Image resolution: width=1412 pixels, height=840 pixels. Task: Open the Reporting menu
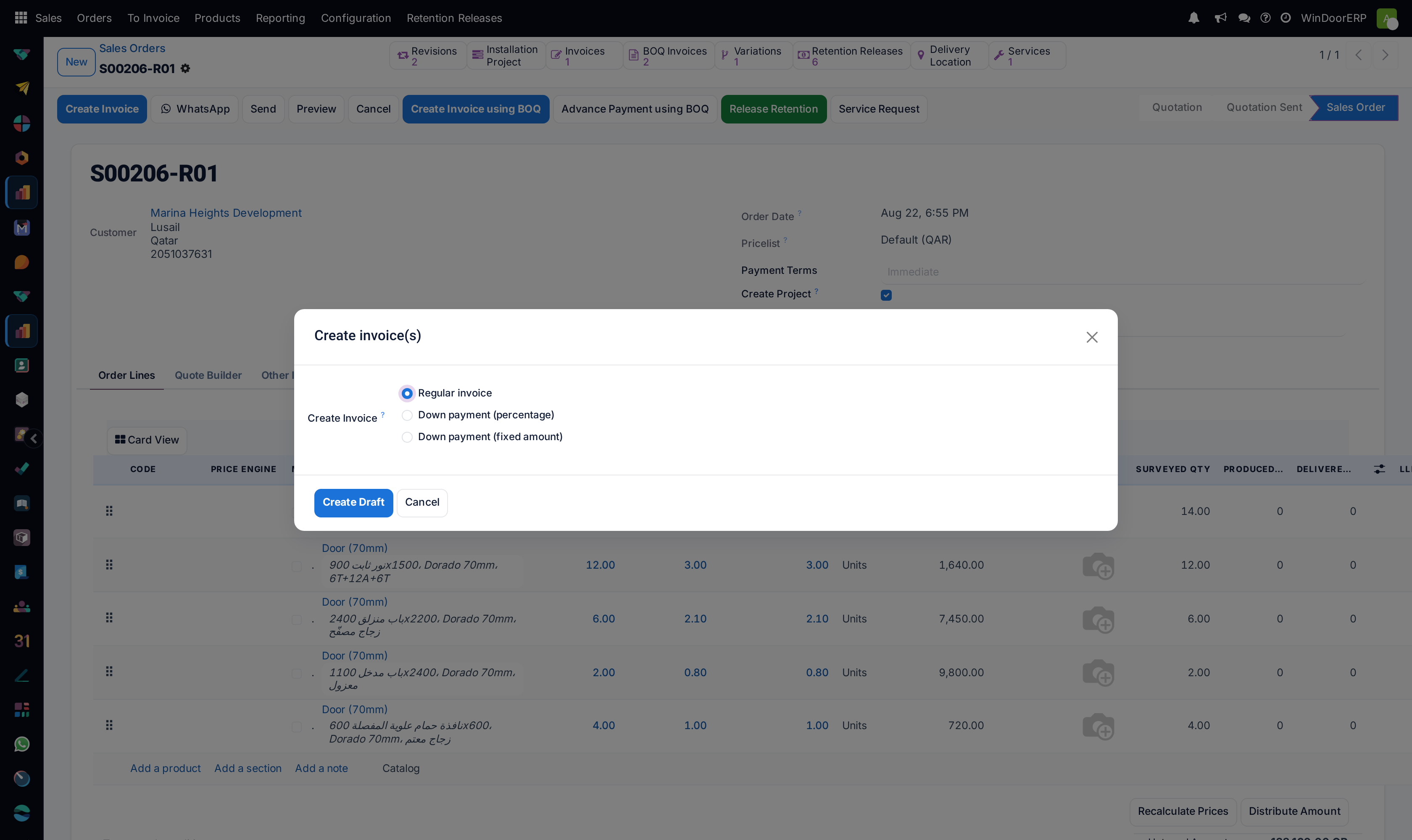point(280,18)
